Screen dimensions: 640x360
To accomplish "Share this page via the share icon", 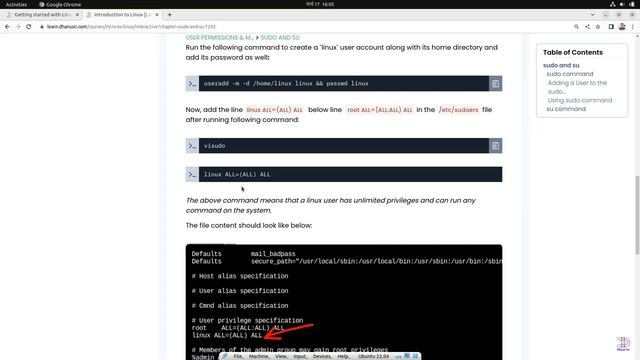I will coord(587,27).
